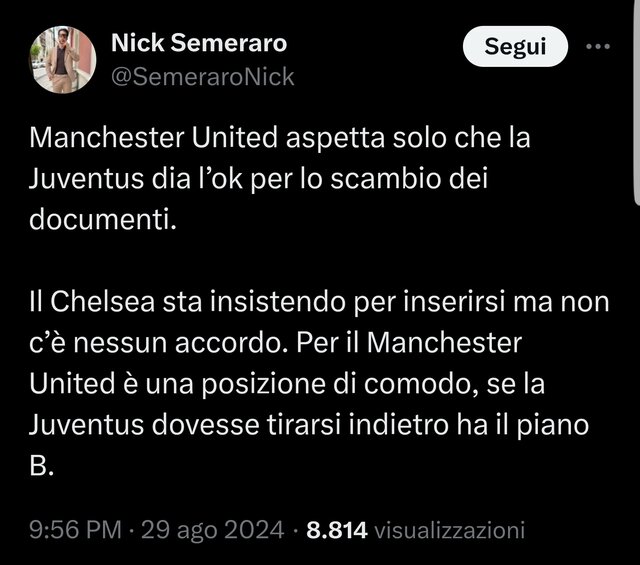Click the 9:56 PM timestamp

coord(76,530)
